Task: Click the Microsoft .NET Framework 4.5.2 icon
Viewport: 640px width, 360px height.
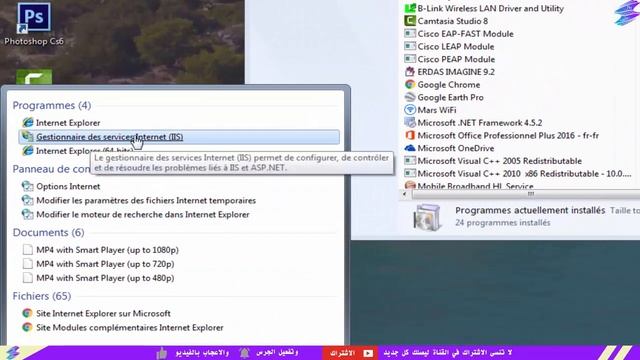Action: [x=410, y=122]
